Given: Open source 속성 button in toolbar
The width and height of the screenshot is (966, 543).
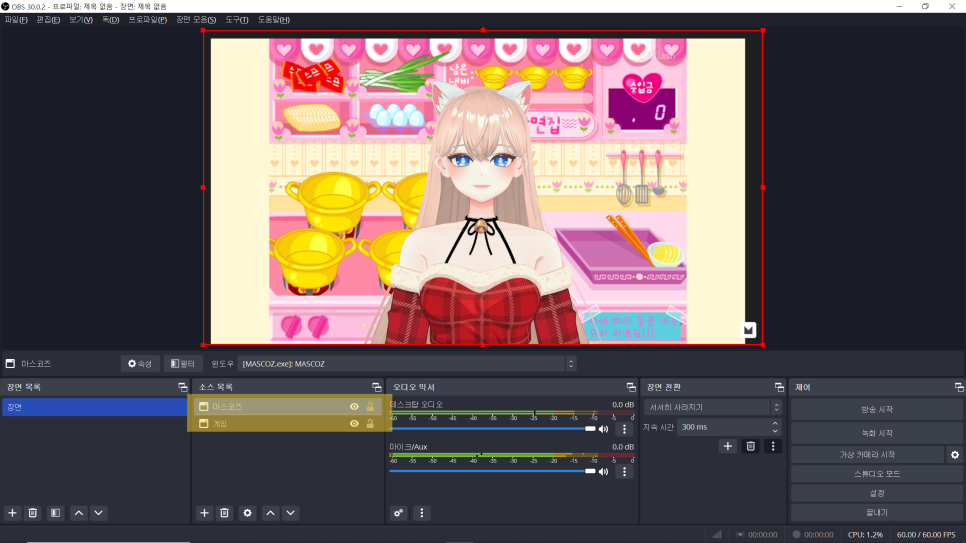Looking at the screenshot, I should [x=140, y=364].
